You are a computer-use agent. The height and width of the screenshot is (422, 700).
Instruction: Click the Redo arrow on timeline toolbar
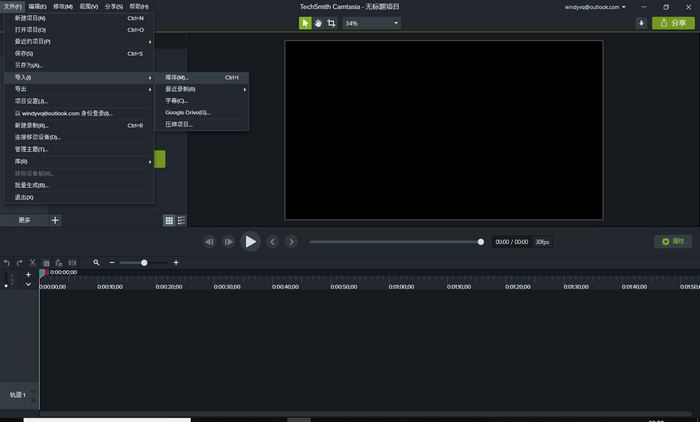point(20,263)
